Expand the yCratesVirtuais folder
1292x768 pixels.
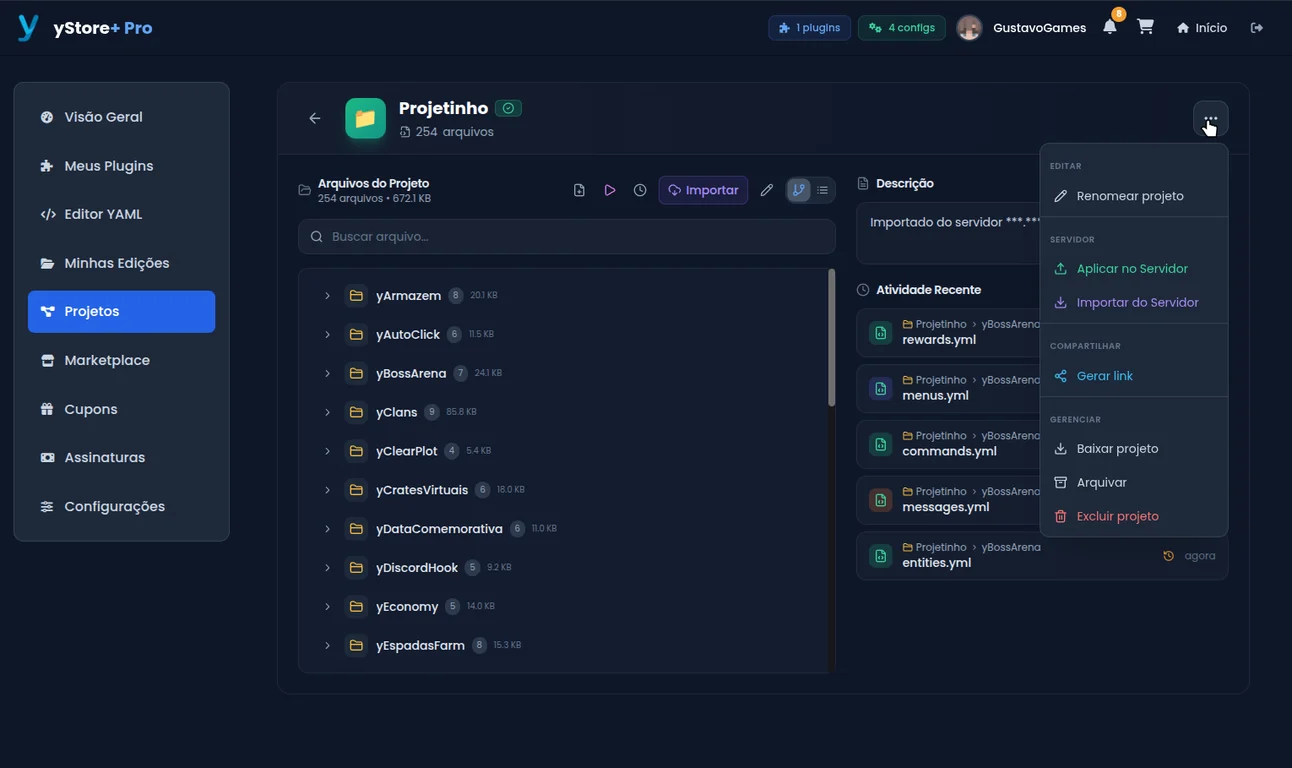click(x=327, y=490)
